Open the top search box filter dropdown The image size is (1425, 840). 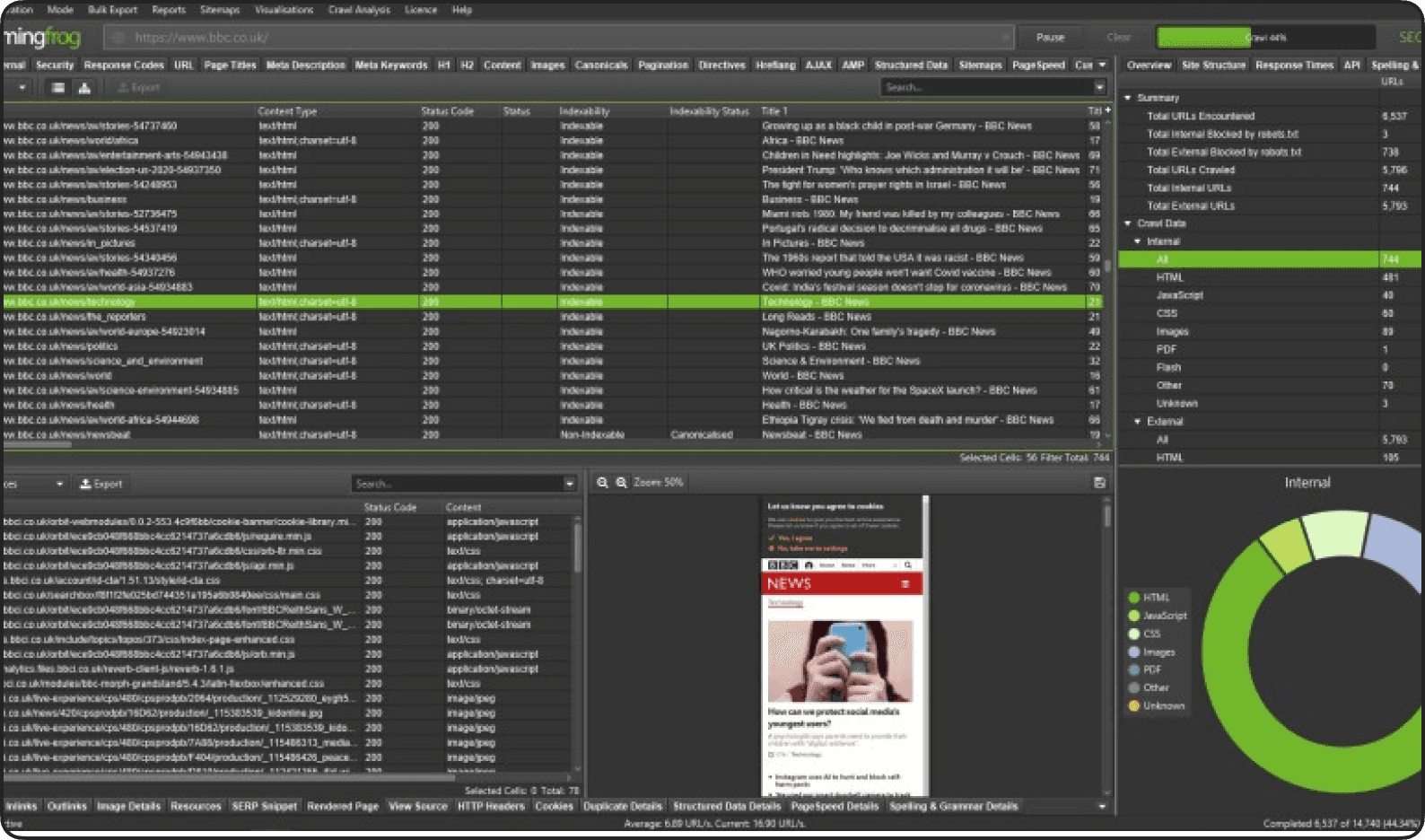1100,88
